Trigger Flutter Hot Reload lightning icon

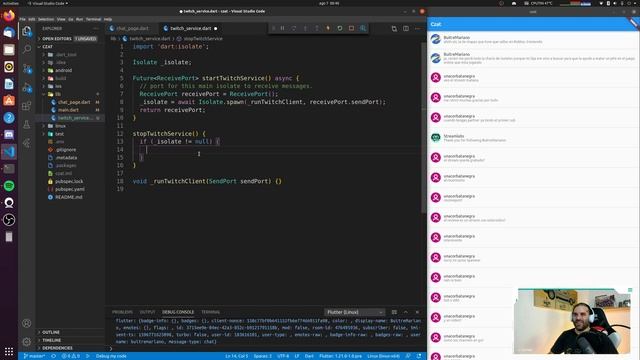pyautogui.click(x=328, y=28)
